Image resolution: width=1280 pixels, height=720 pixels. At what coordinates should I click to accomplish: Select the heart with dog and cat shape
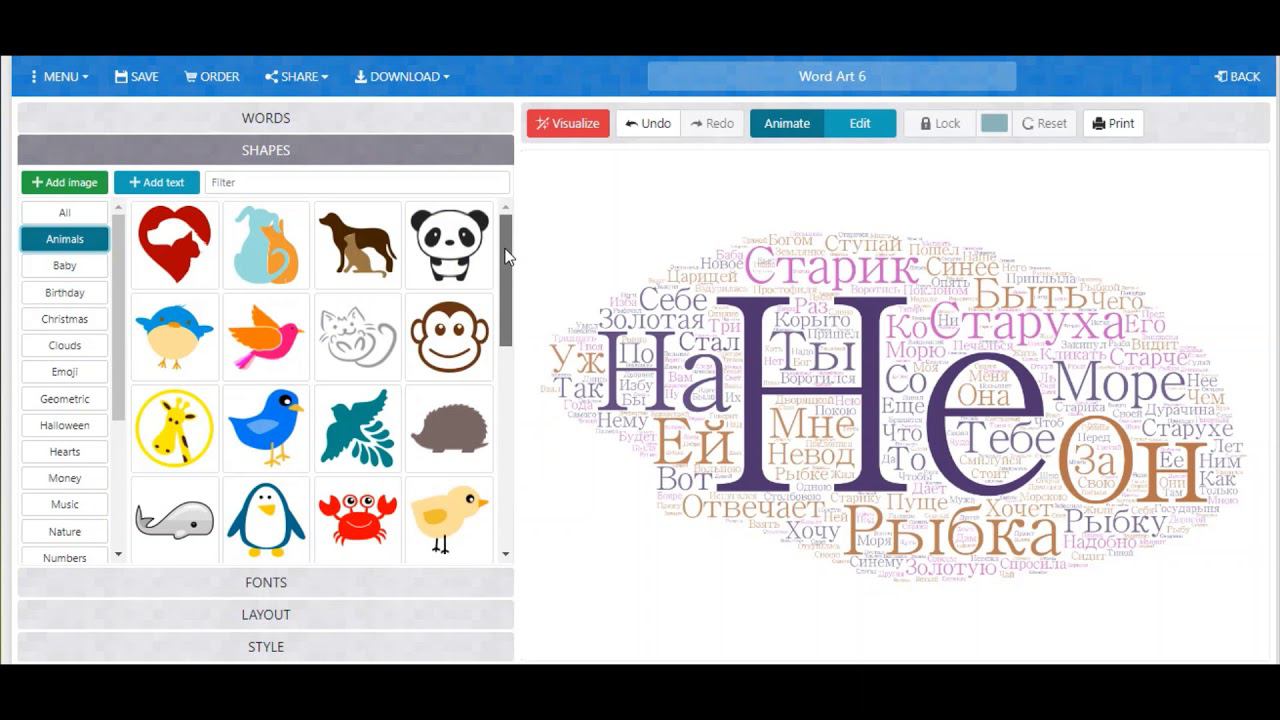pos(175,245)
